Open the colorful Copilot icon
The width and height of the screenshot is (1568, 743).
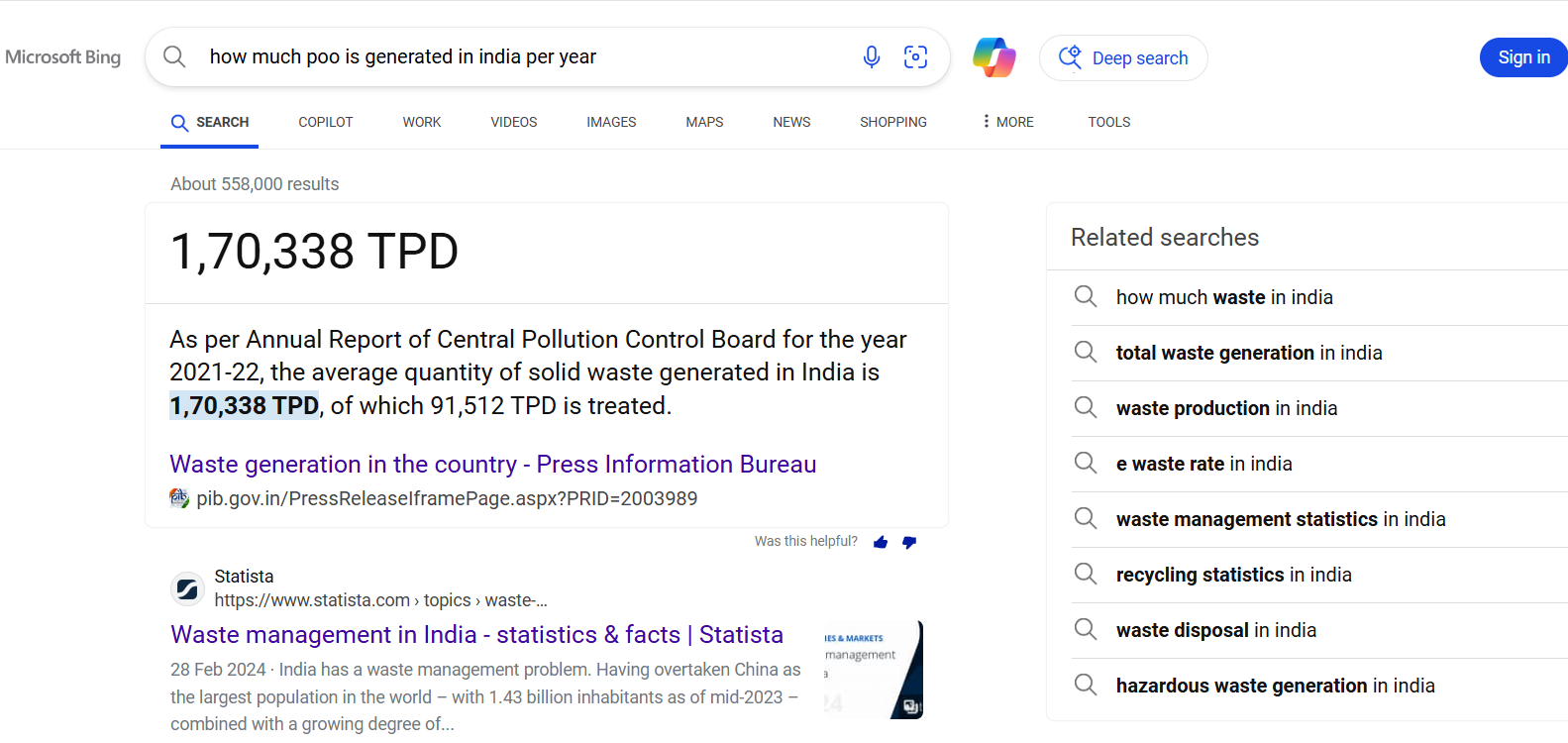[994, 57]
